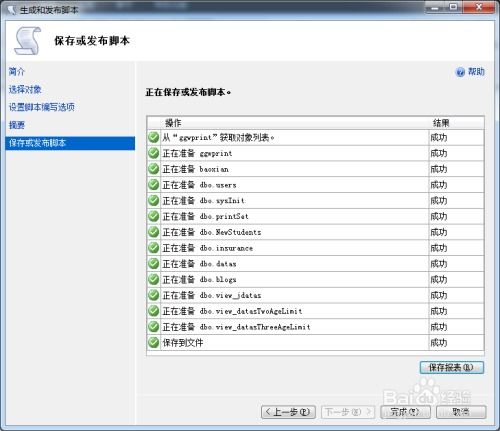Click the scroll script icon in header
This screenshot has height=431, width=500.
tap(27, 41)
